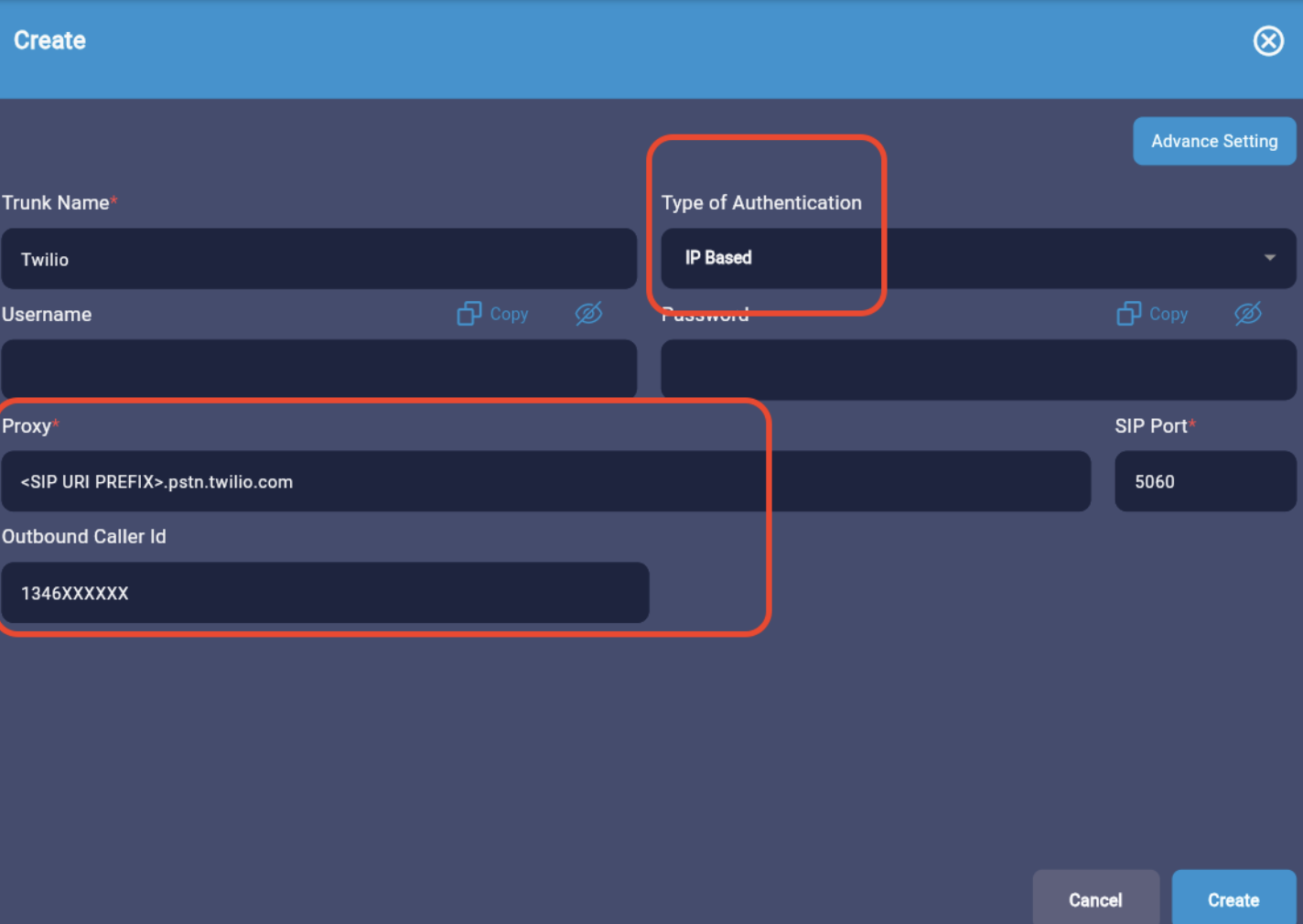Click the SIP Port field showing 5060
Screen dimensions: 1303x924
click(1205, 481)
